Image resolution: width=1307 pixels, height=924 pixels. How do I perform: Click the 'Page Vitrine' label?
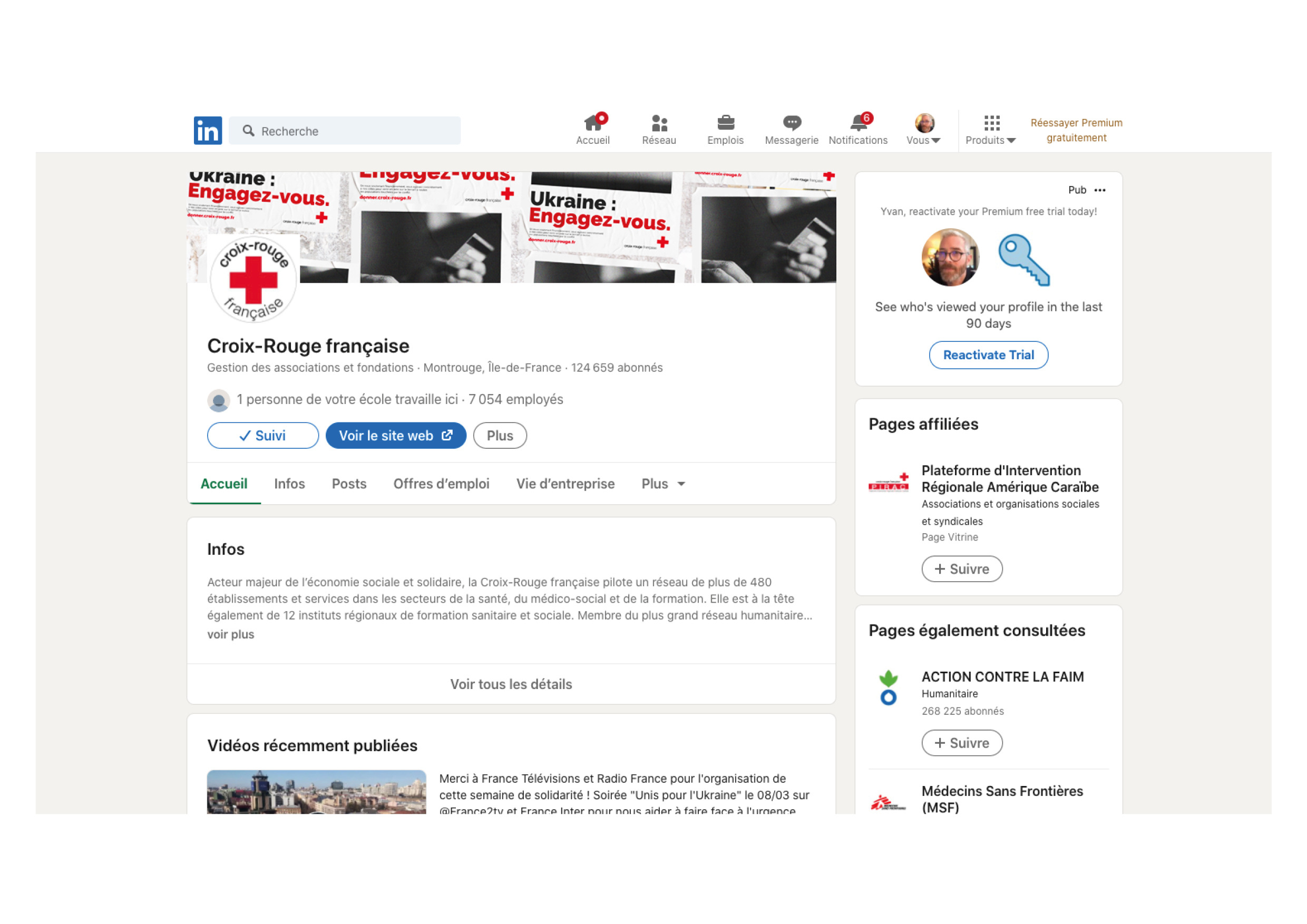click(950, 537)
